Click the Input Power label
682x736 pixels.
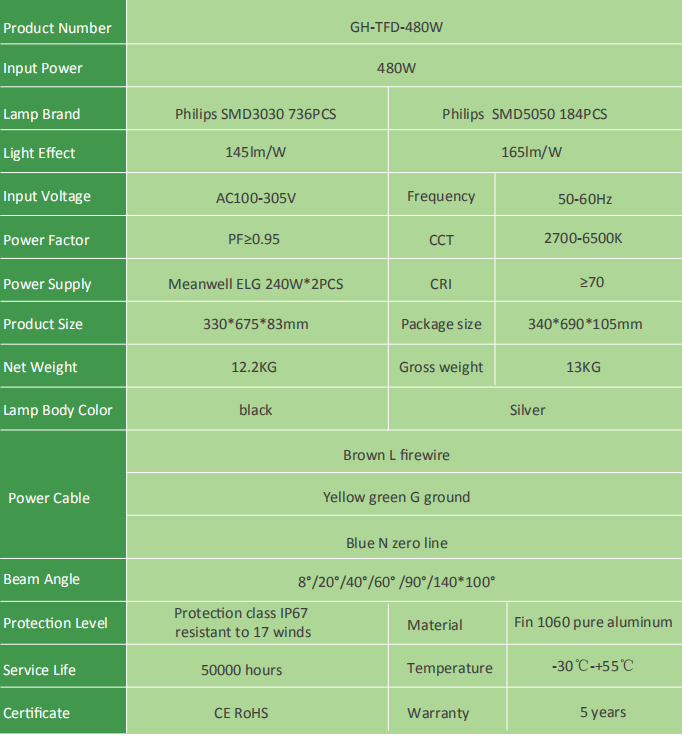click(x=43, y=69)
